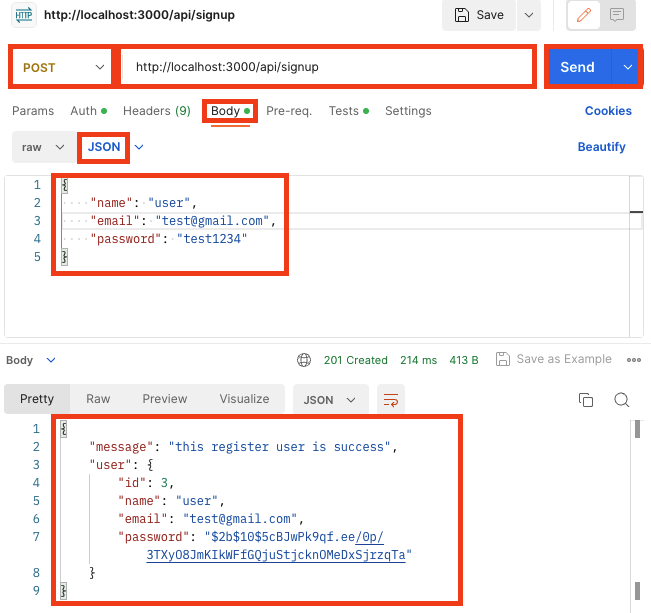
Task: Switch to the Headers (9) tab
Action: [x=157, y=111]
